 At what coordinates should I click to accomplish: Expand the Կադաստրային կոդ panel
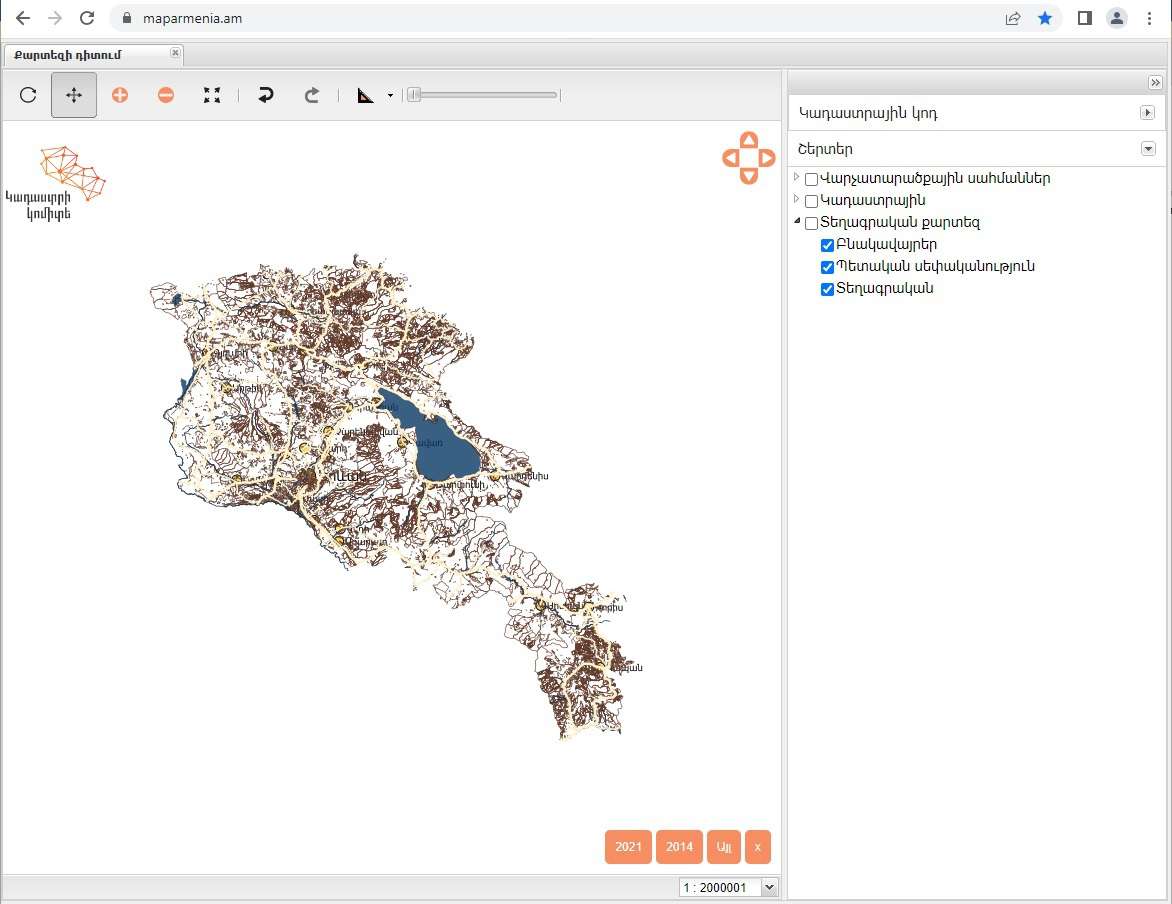1147,113
